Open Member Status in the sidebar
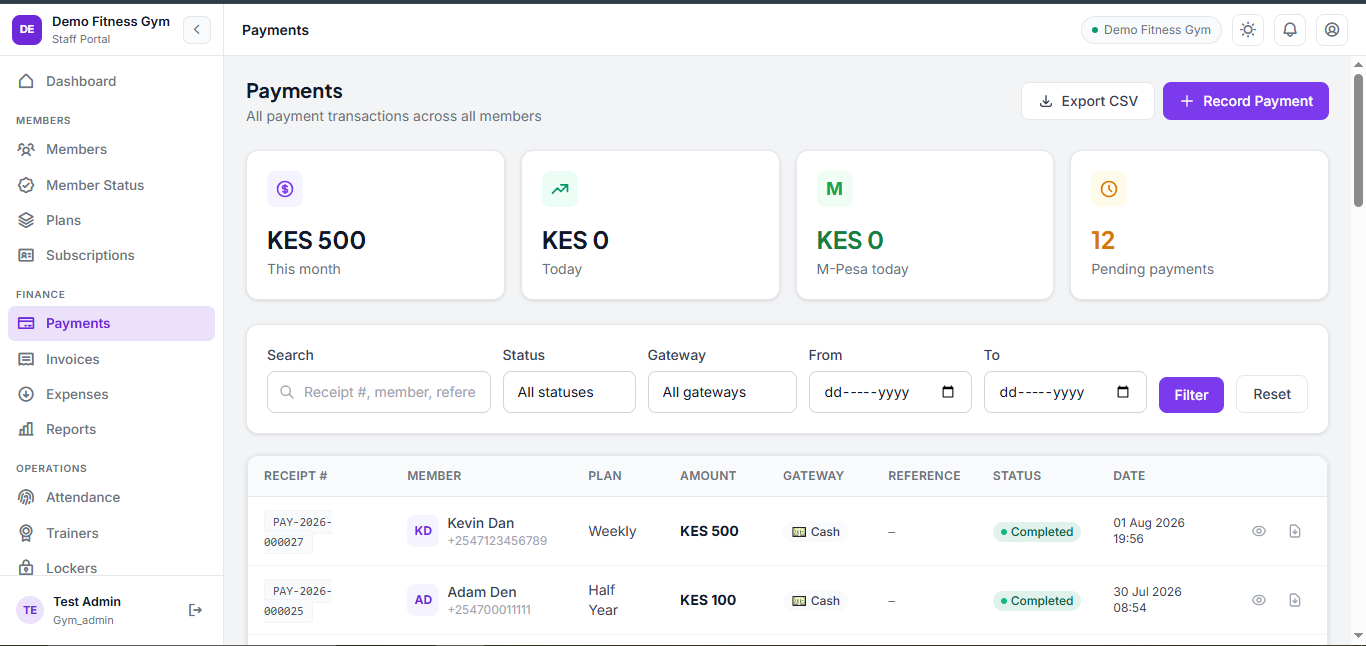The height and width of the screenshot is (646, 1366). point(111,185)
